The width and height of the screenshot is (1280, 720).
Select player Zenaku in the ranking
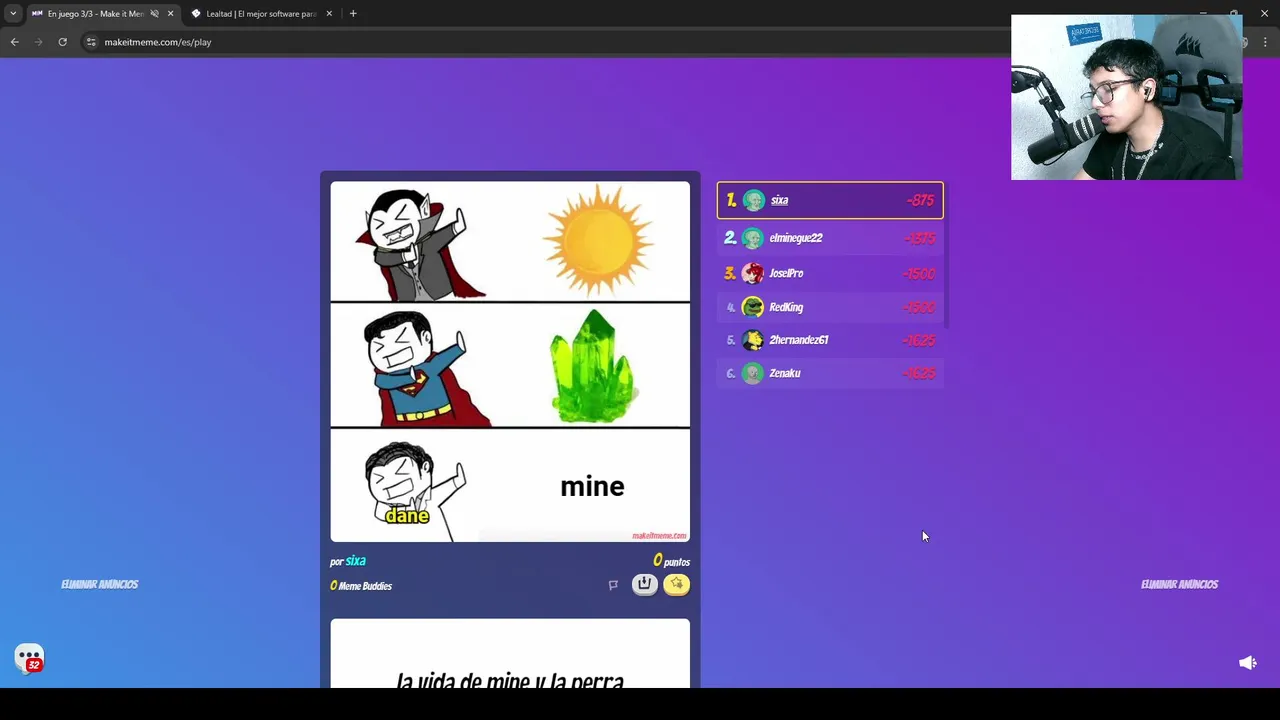click(x=830, y=373)
